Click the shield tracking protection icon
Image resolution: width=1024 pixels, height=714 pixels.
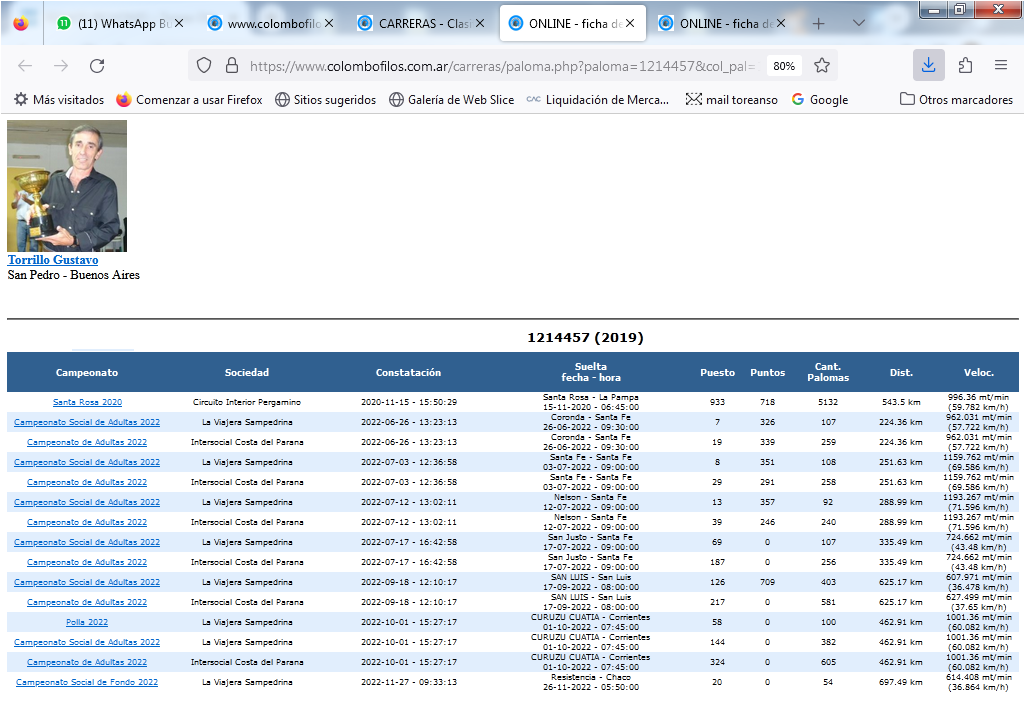tap(204, 65)
